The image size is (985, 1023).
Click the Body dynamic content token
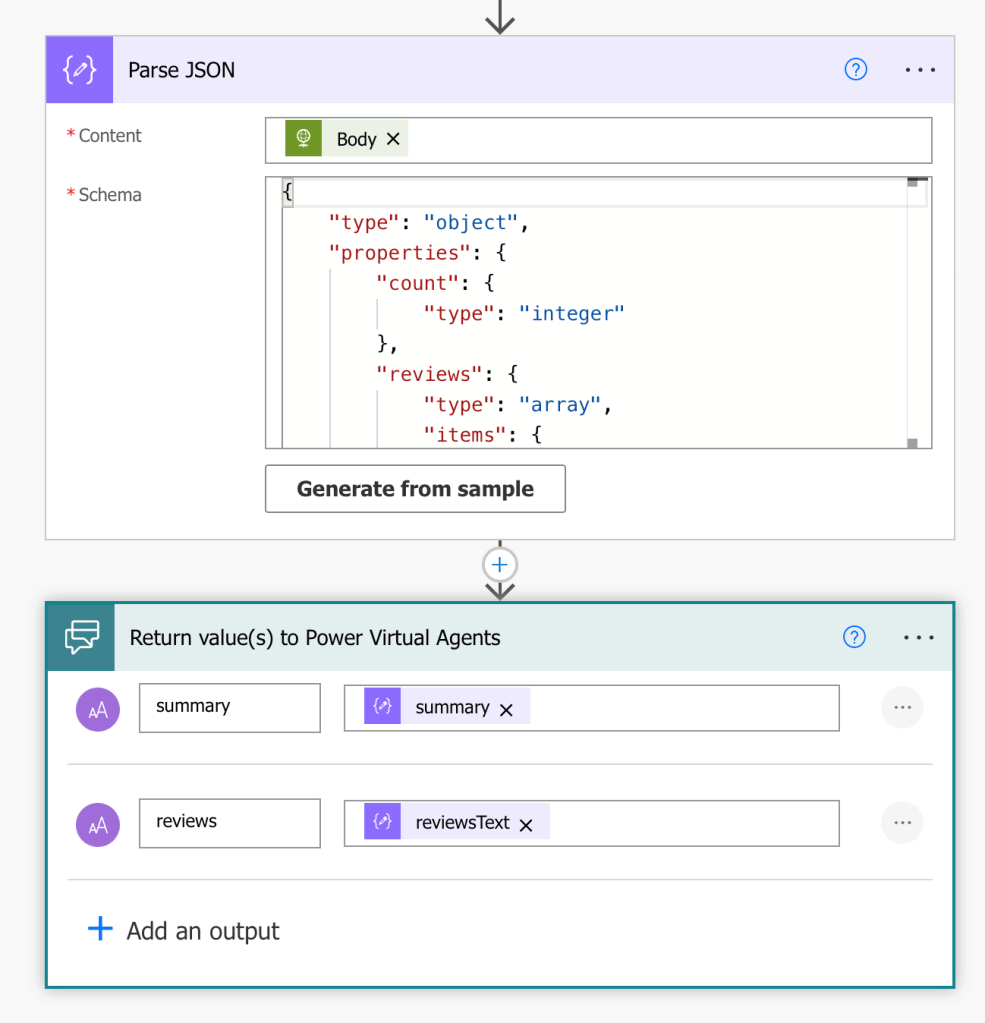coord(355,139)
